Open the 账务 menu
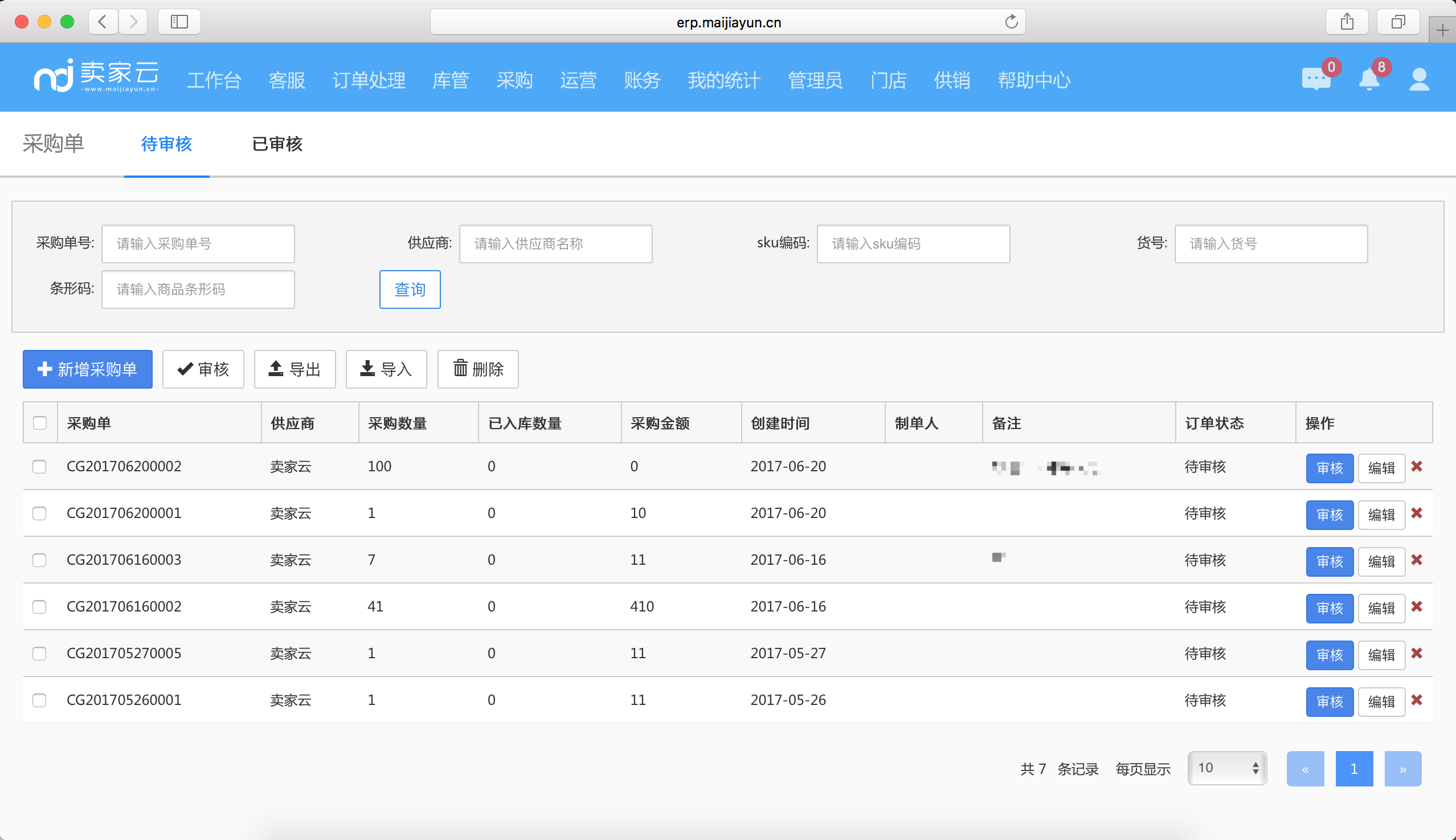Viewport: 1456px width, 840px height. 642,80
